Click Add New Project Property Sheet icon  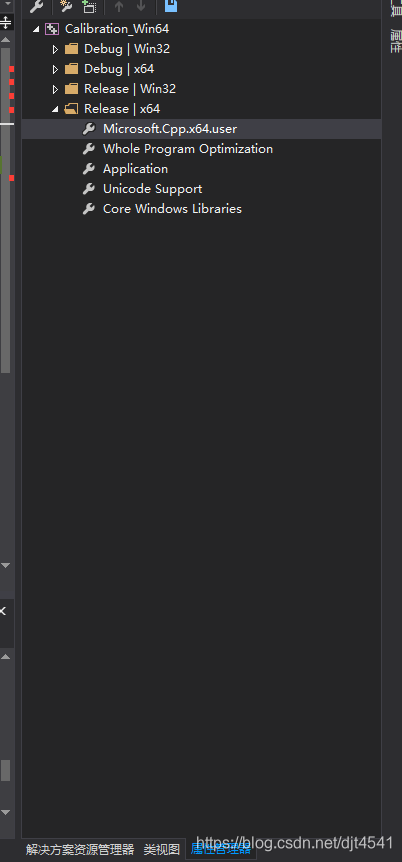point(66,7)
